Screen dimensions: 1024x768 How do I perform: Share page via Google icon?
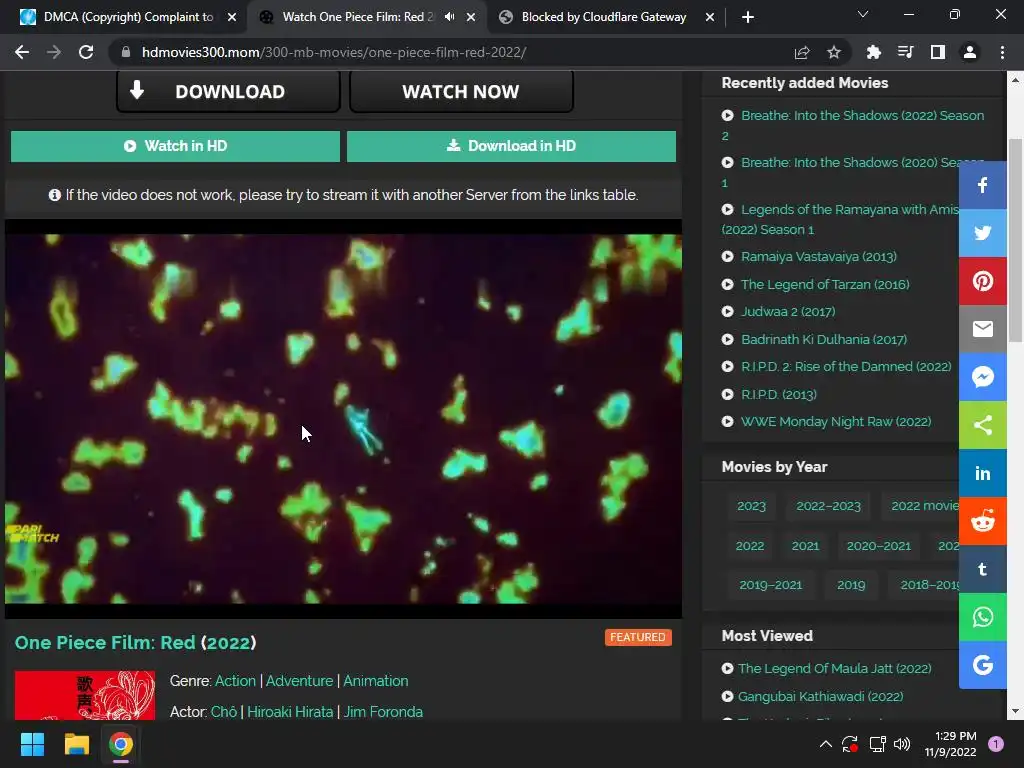point(982,665)
